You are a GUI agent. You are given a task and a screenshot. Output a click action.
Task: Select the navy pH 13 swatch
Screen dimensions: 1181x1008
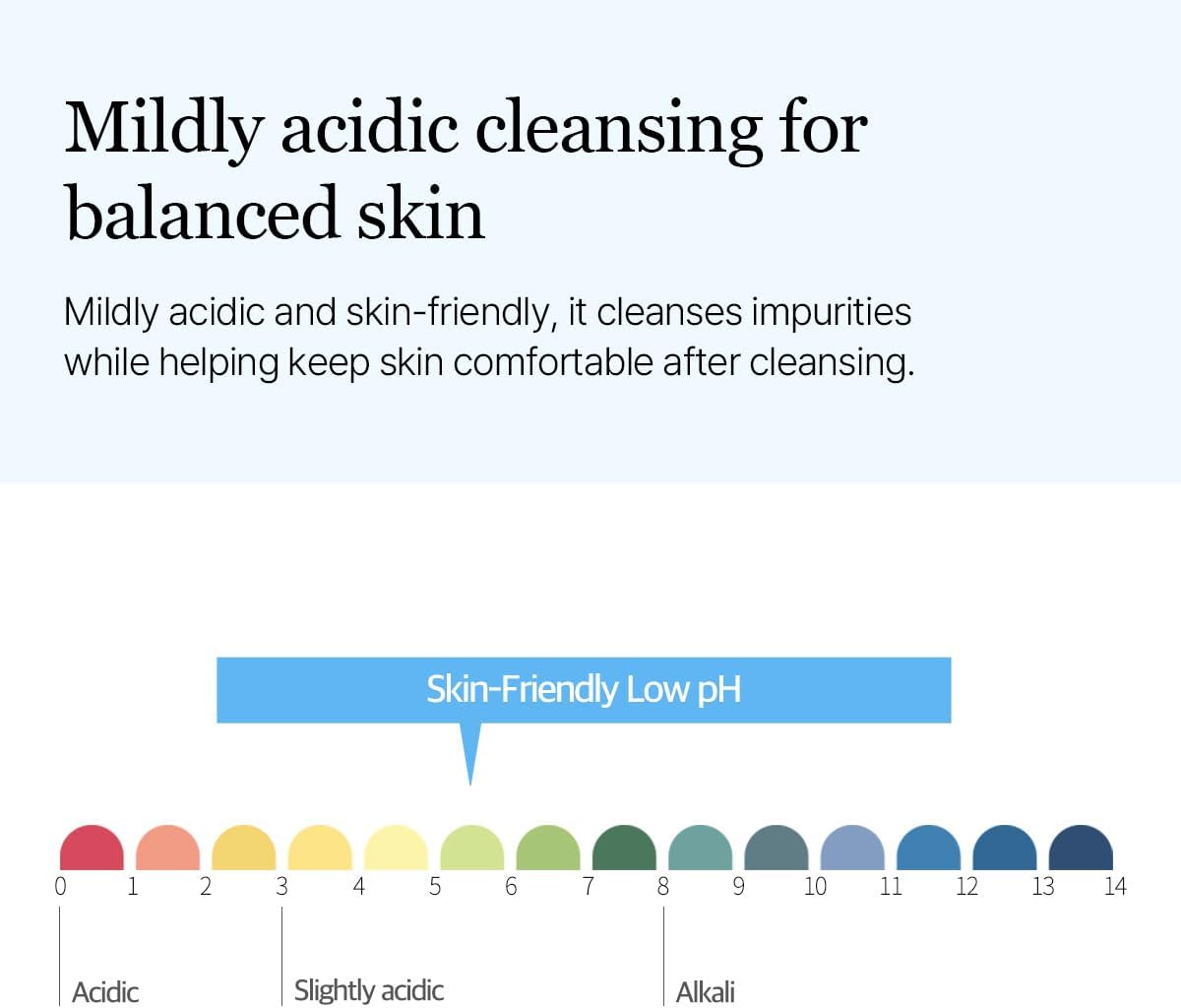click(1081, 848)
